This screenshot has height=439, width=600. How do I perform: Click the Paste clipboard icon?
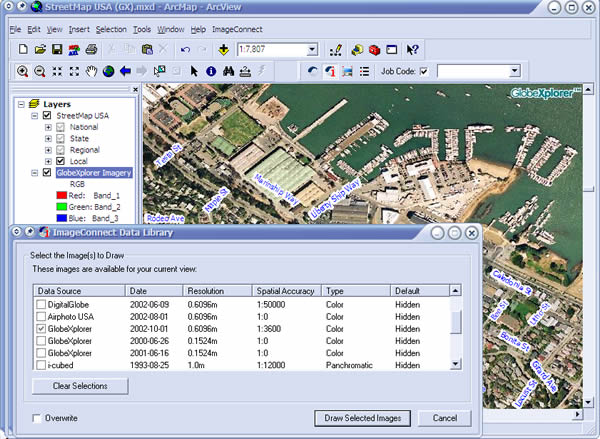point(147,49)
